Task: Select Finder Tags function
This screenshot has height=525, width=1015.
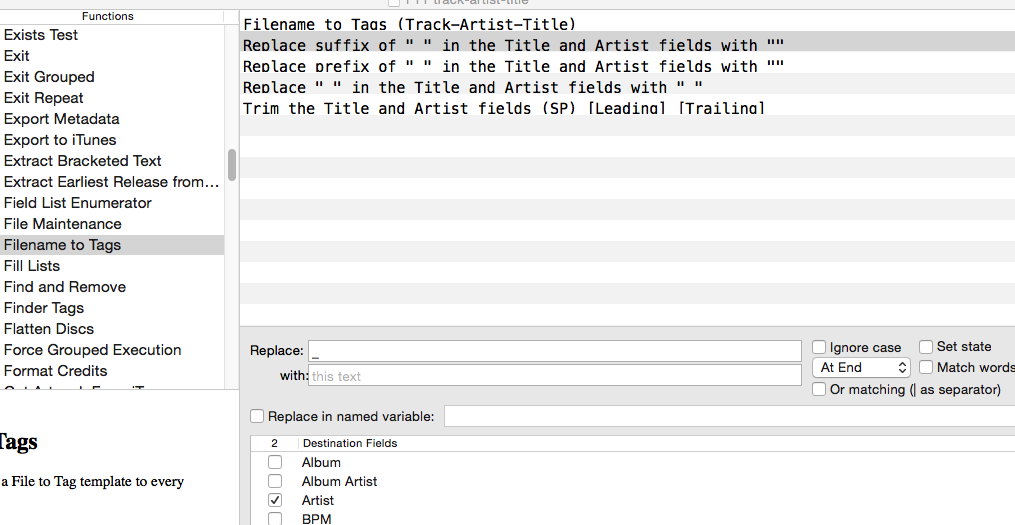Action: pos(44,308)
